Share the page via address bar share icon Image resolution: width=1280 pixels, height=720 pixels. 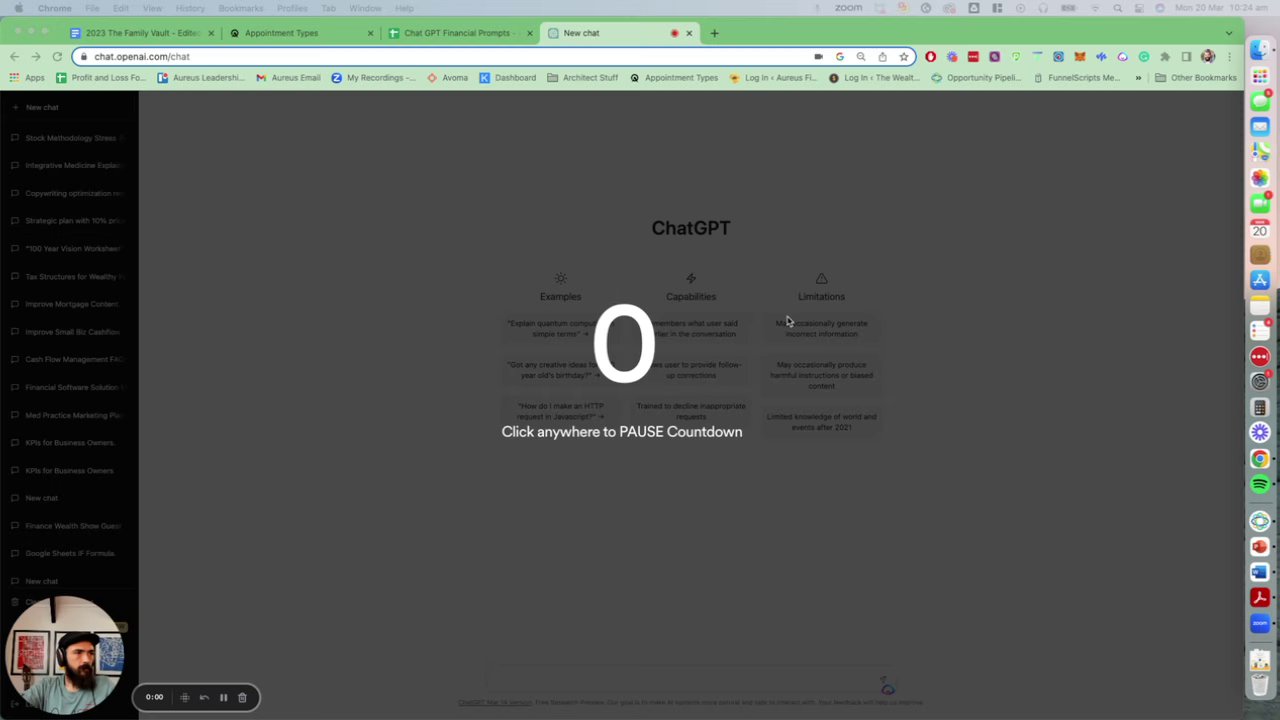[x=882, y=56]
